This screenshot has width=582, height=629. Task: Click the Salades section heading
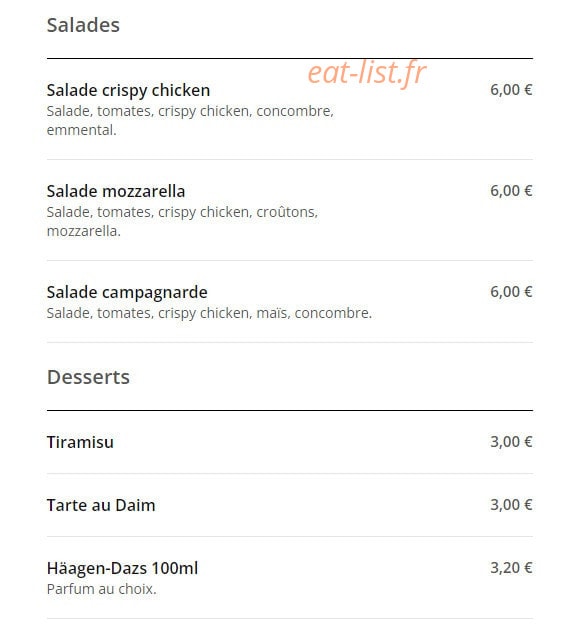(83, 25)
